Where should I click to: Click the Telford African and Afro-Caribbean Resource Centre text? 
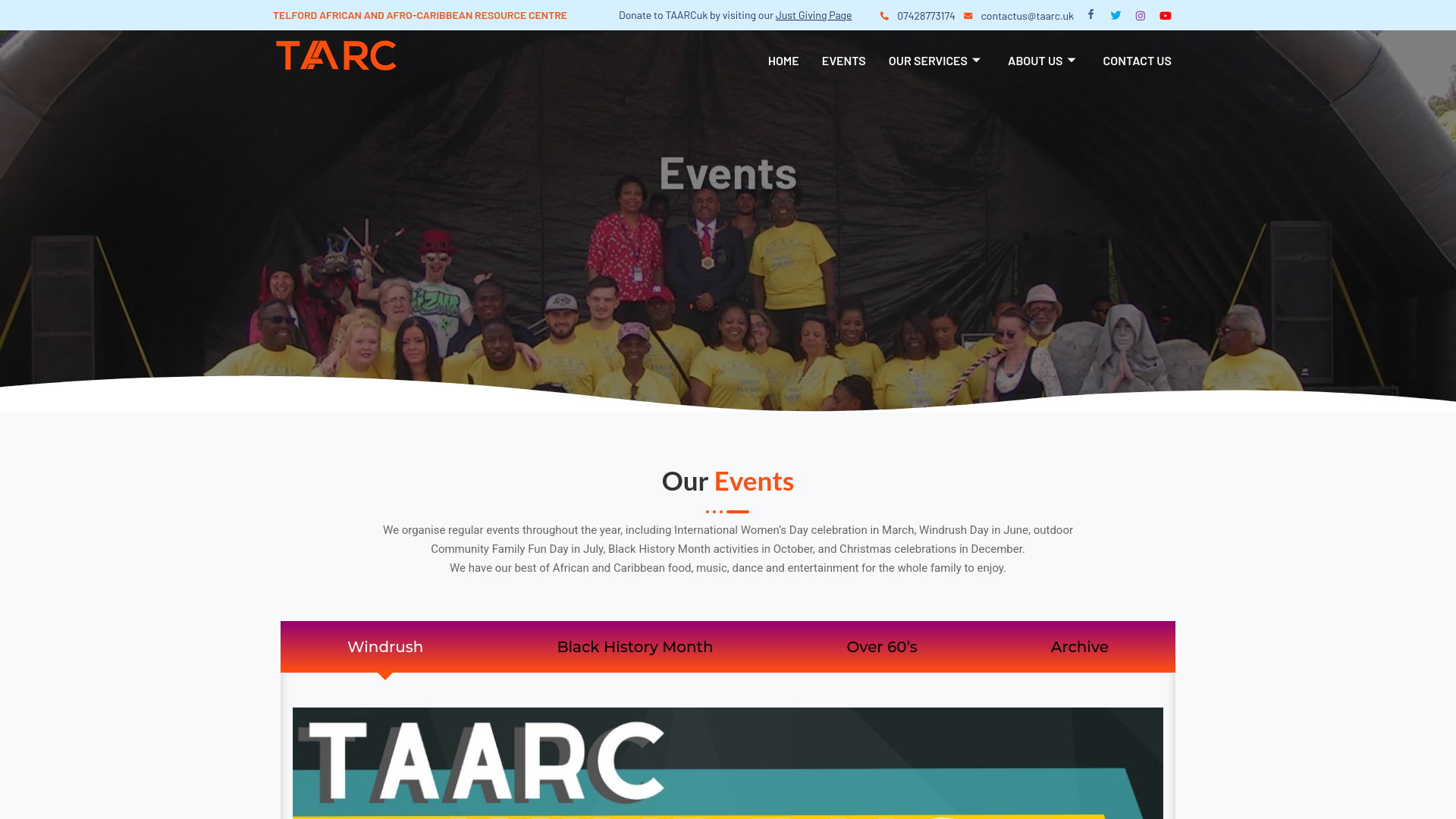(420, 15)
